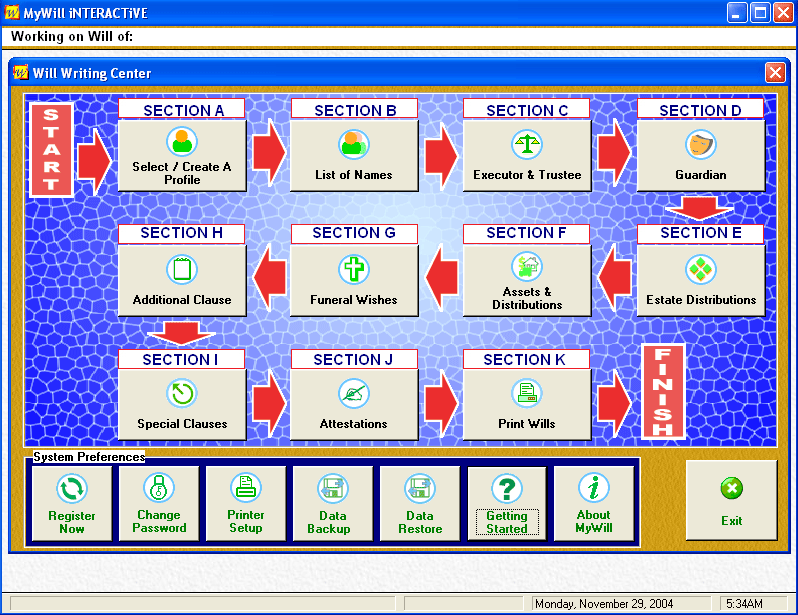Viewport: 798px width, 615px height.
Task: Click the SECTION E header label
Action: [x=700, y=234]
